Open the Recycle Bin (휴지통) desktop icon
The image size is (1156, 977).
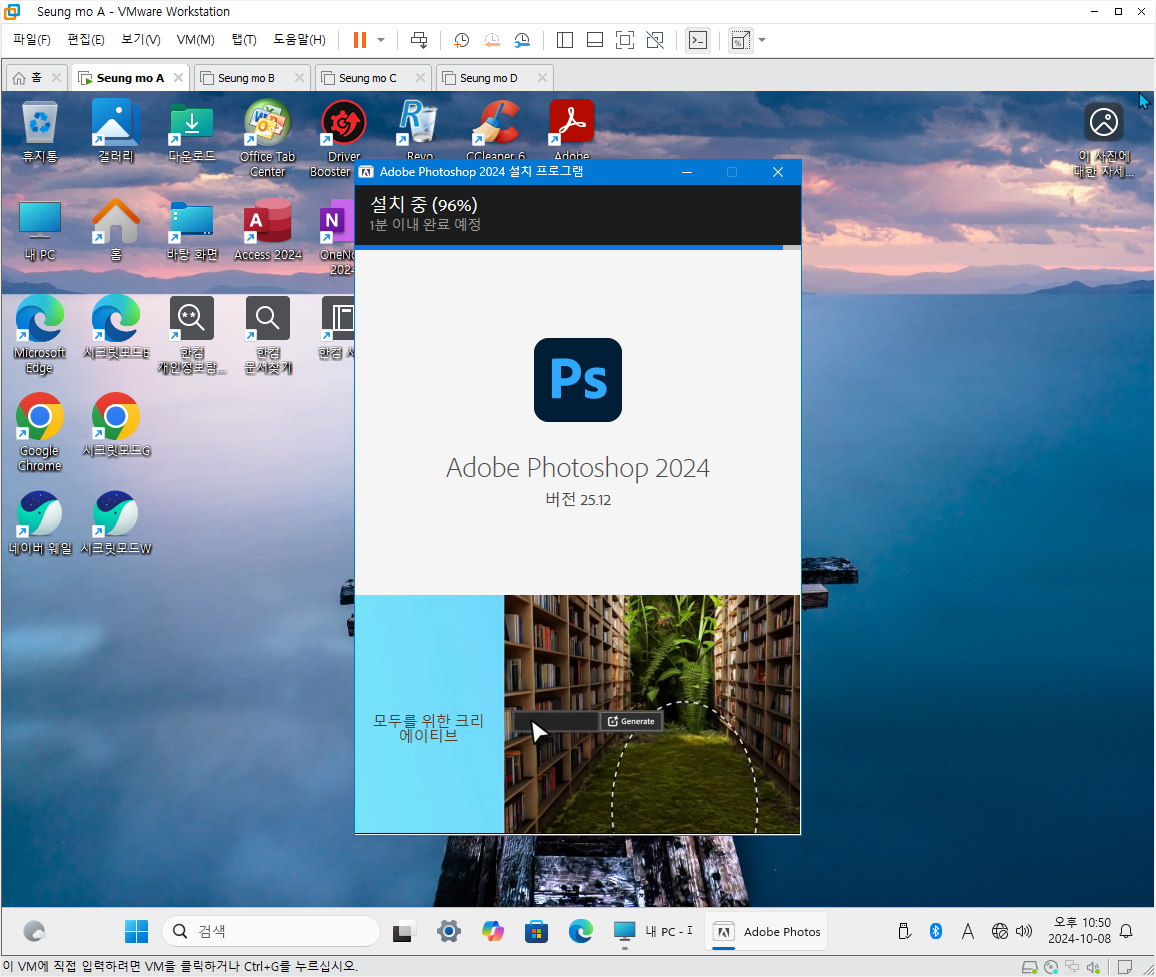[x=40, y=132]
